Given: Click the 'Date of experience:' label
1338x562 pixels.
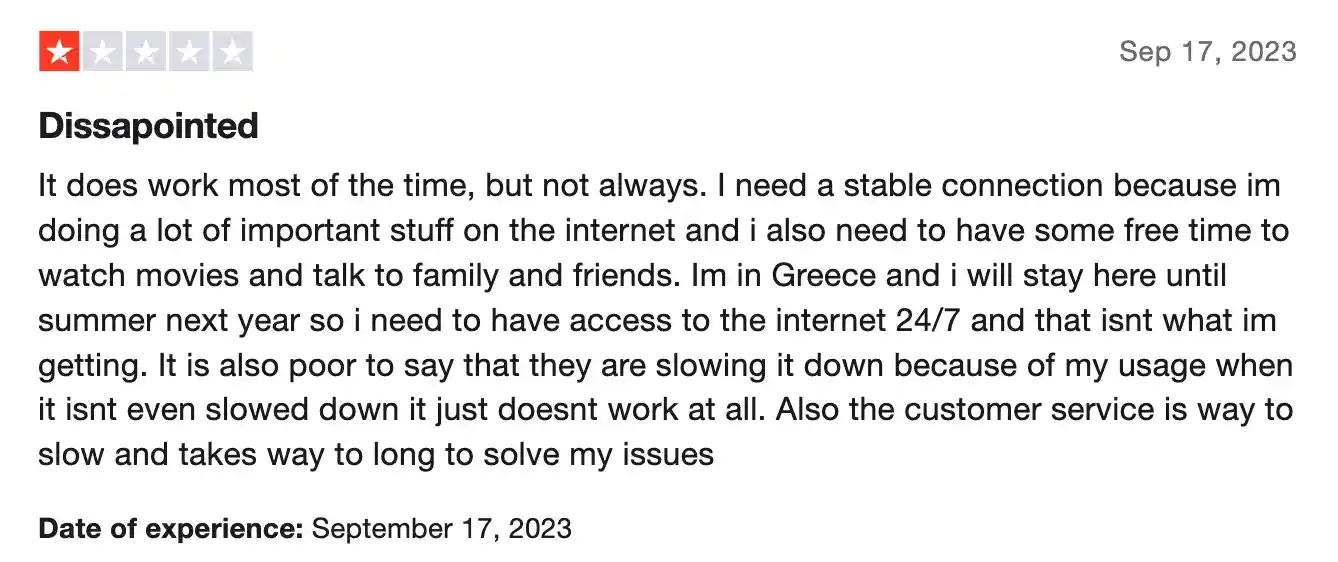Looking at the screenshot, I should click(x=171, y=527).
